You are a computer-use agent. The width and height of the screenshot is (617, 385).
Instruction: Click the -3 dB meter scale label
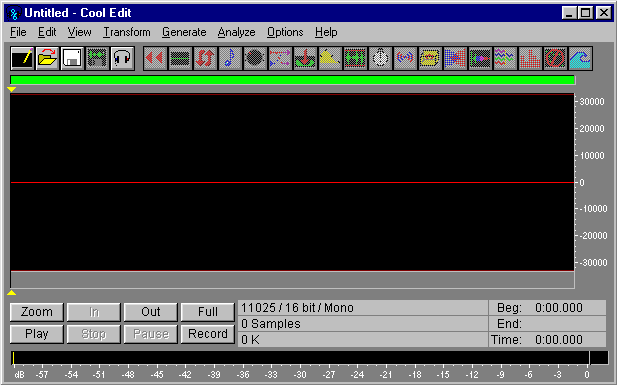[x=558, y=375]
